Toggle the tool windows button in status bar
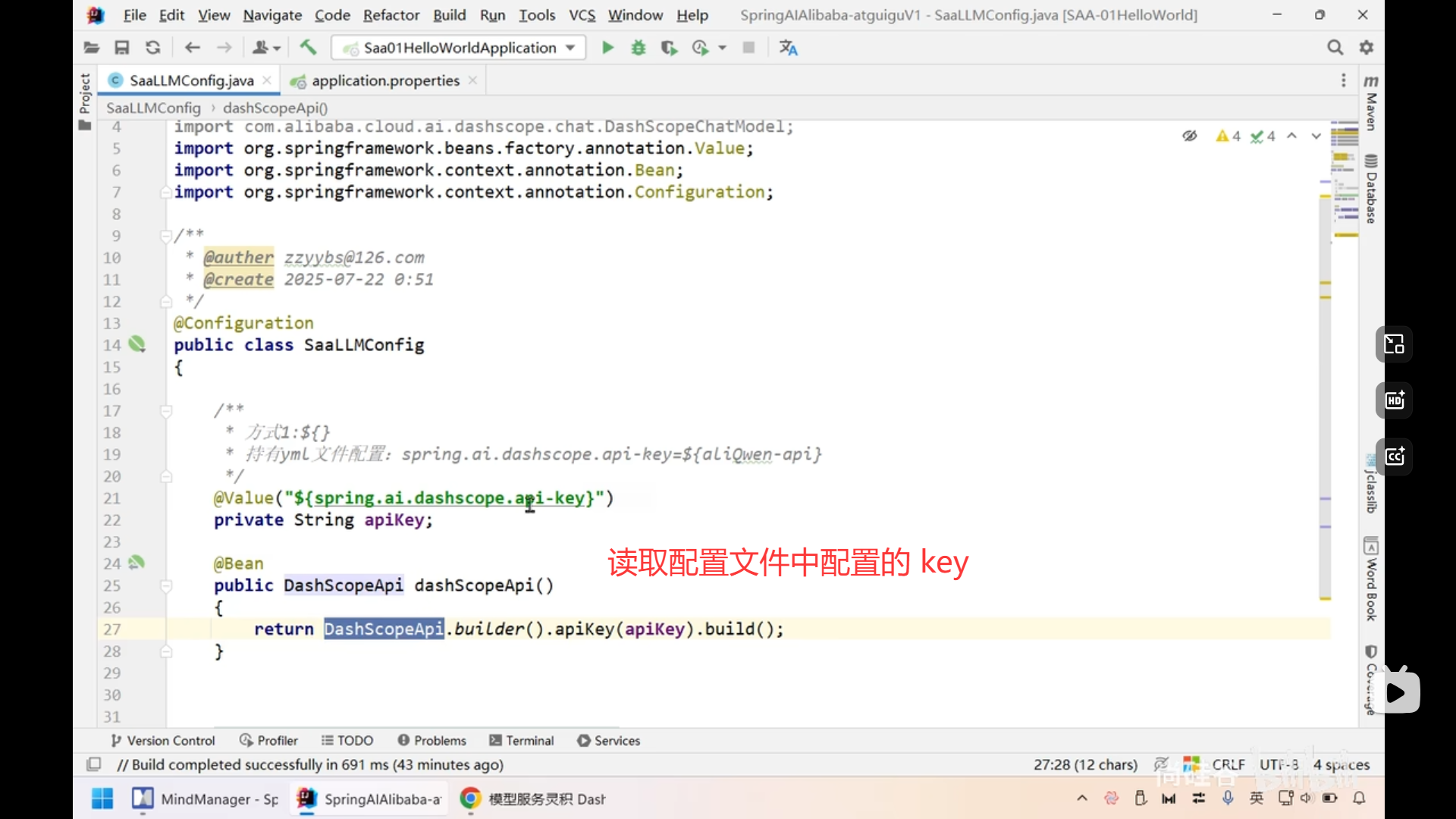The height and width of the screenshot is (819, 1456). [94, 764]
